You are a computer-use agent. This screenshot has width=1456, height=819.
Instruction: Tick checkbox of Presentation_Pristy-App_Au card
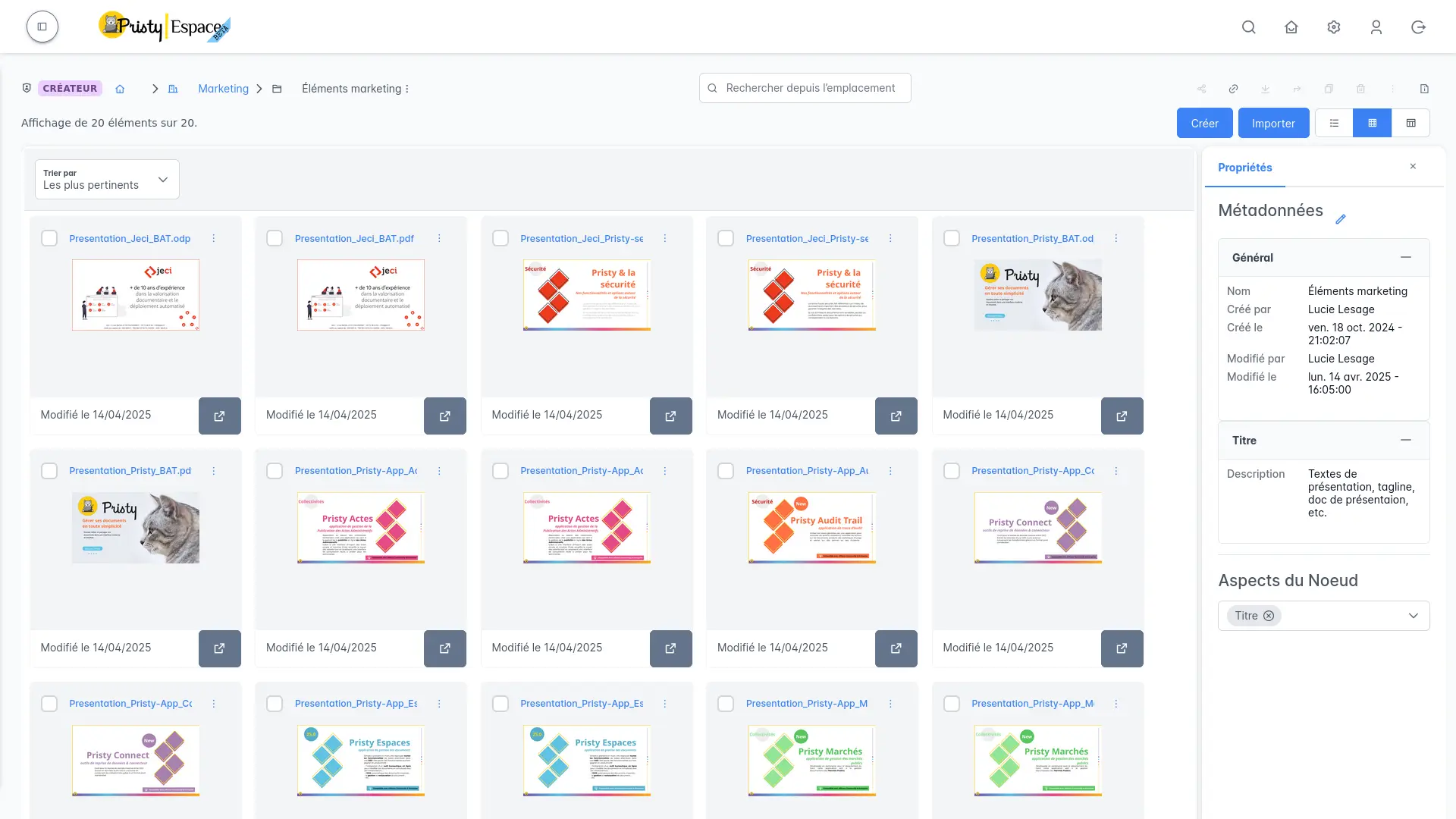click(726, 471)
